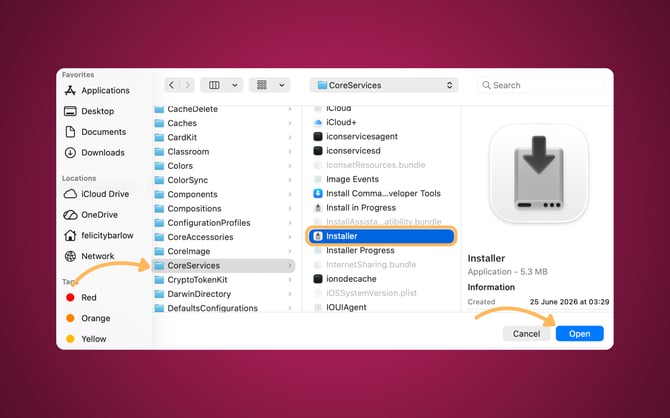Open the CoreServices path popup menu
Screen dimensions: 670x418
[x=384, y=85]
